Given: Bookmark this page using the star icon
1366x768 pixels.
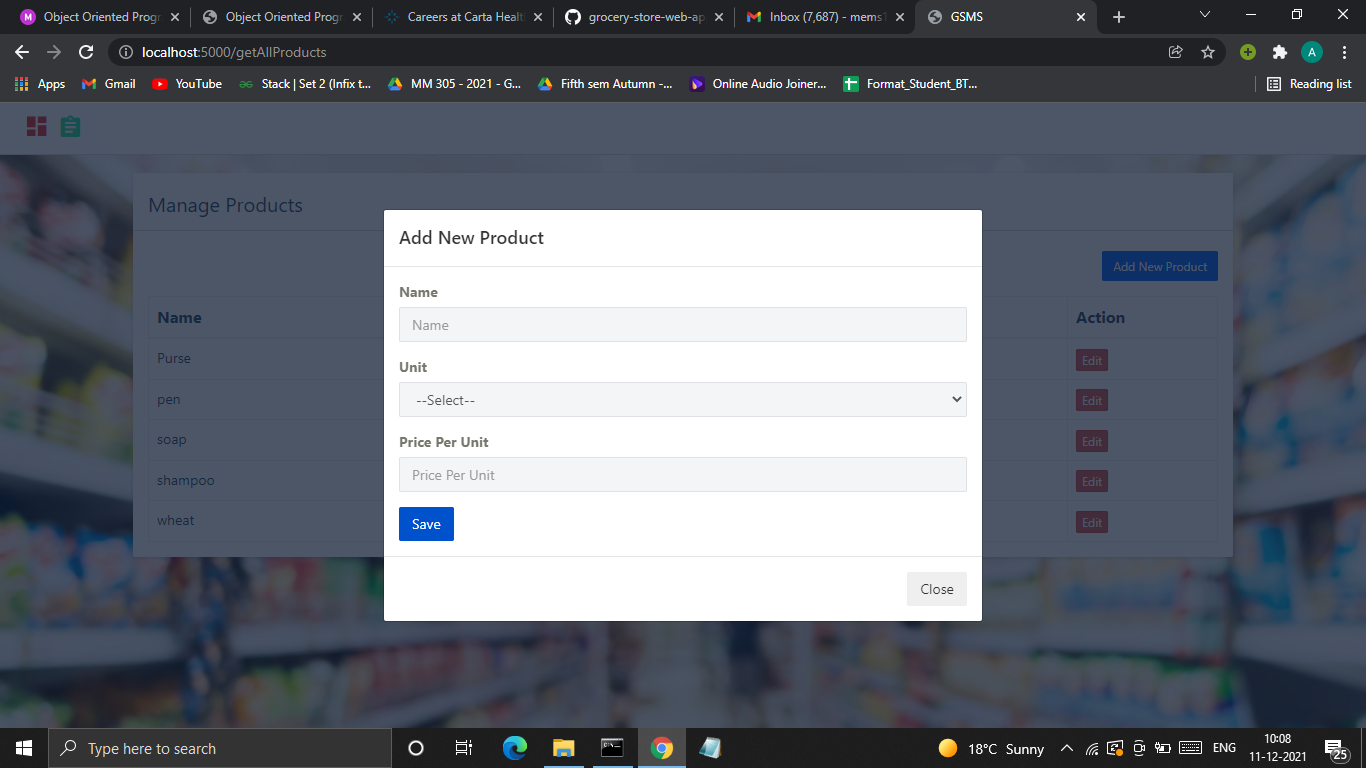Looking at the screenshot, I should [x=1209, y=52].
